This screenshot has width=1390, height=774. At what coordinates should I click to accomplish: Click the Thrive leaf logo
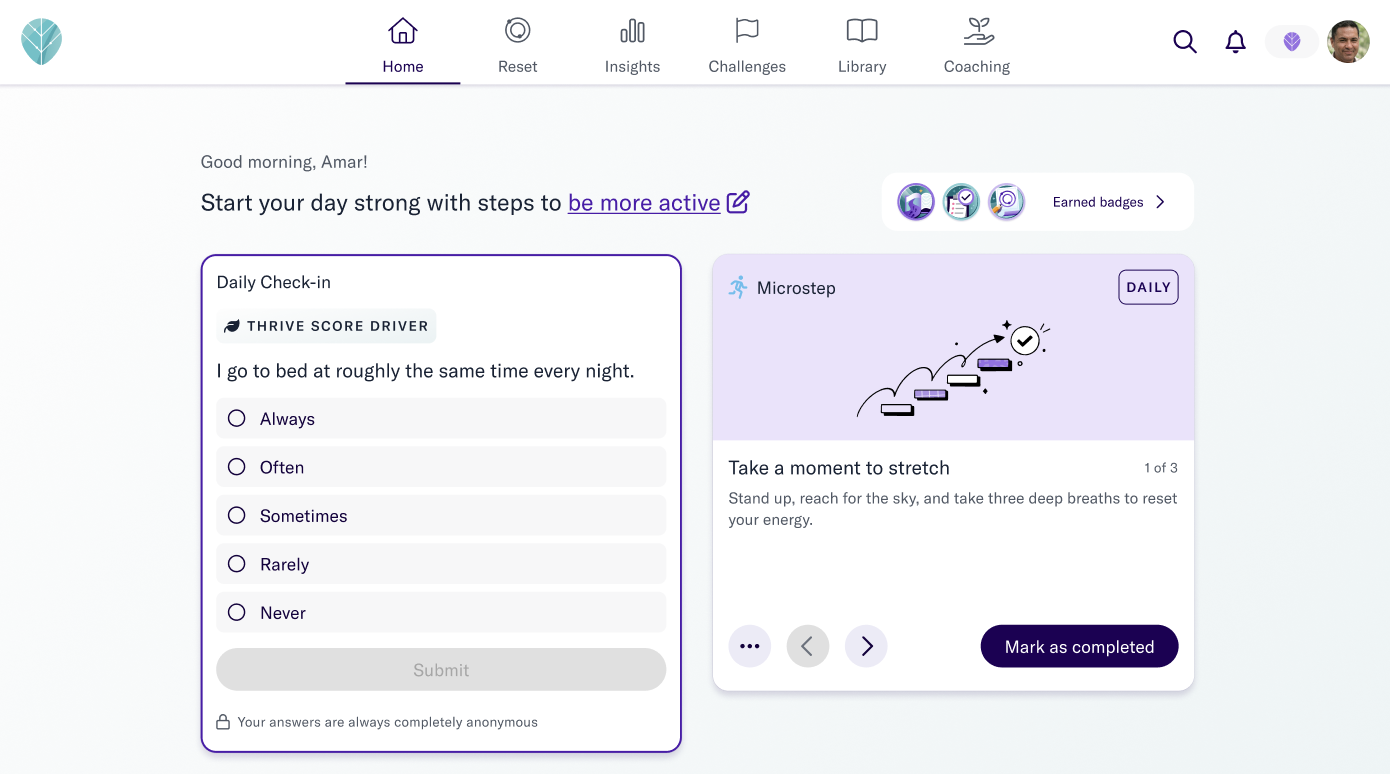click(x=42, y=42)
